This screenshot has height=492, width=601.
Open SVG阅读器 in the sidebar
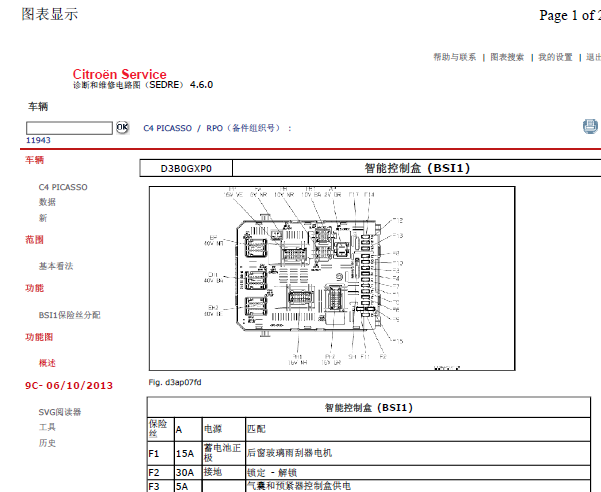(x=60, y=412)
